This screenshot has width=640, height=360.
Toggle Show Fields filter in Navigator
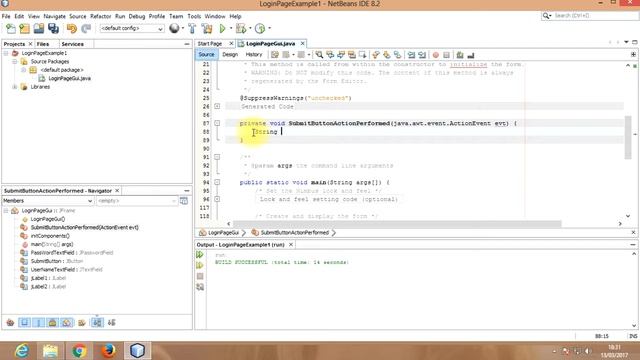(24, 323)
